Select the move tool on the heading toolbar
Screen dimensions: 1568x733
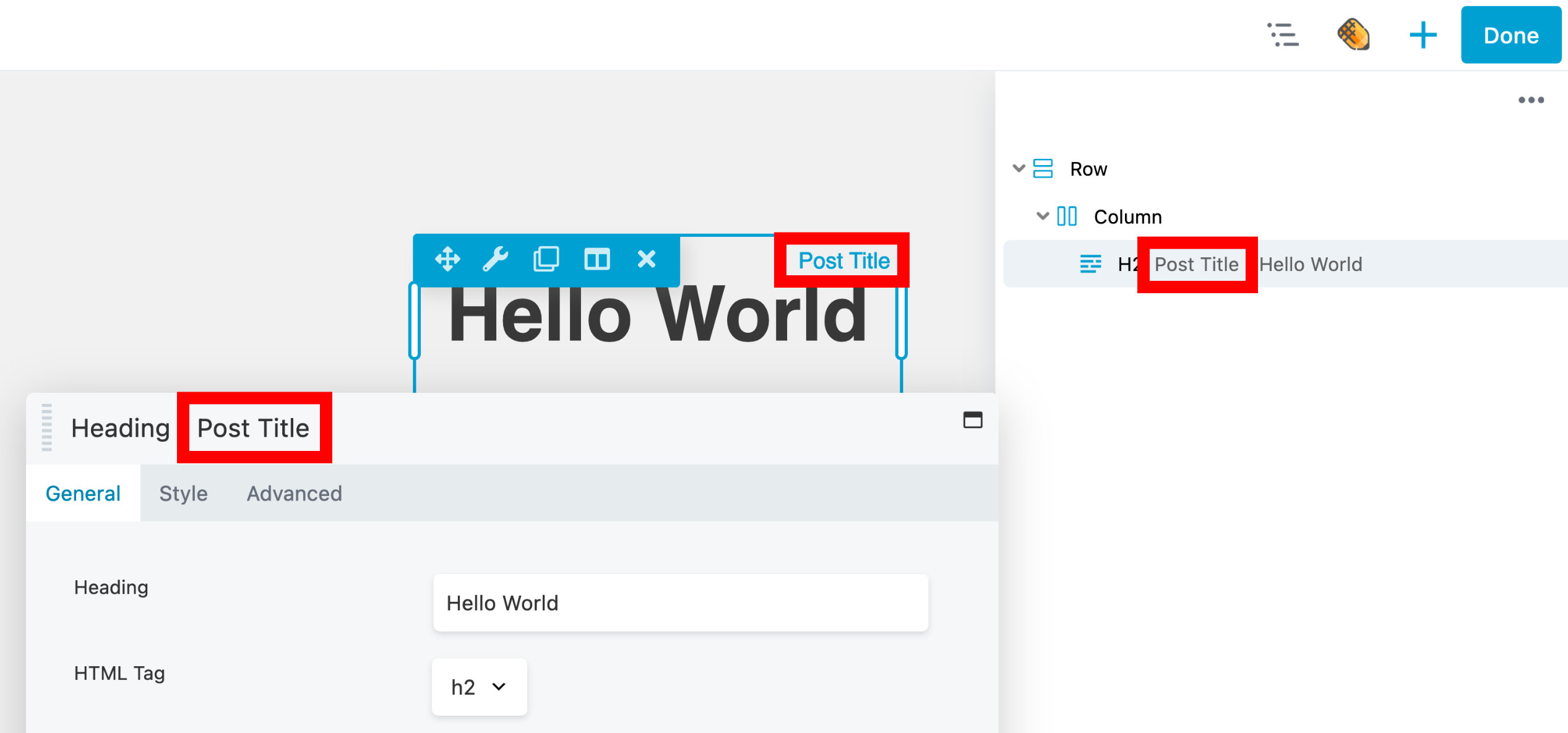point(448,259)
